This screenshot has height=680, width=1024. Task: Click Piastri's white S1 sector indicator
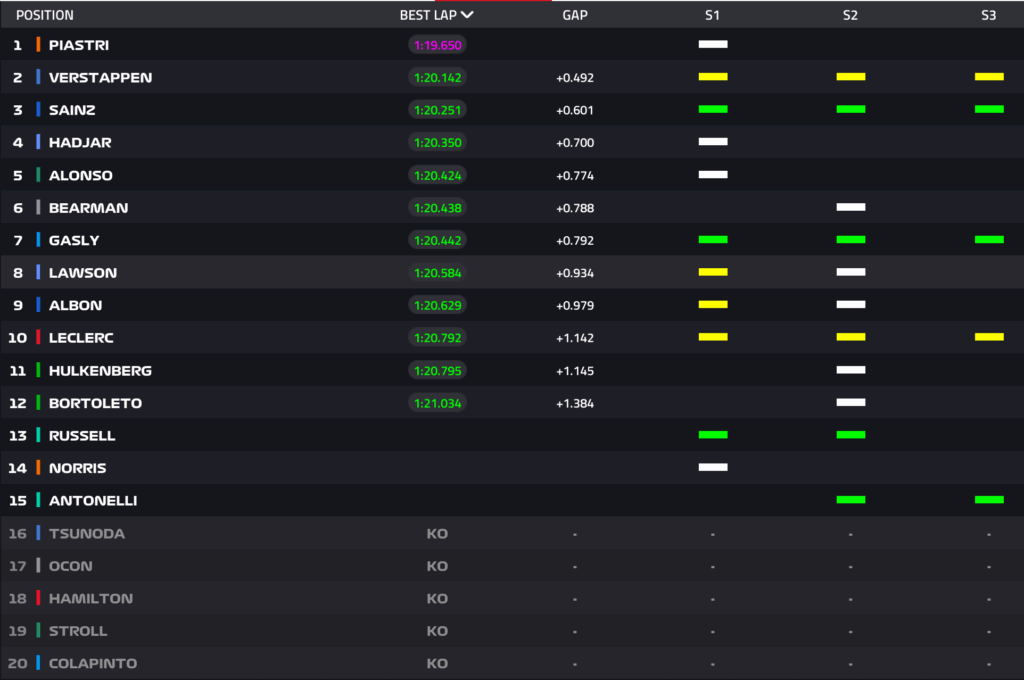click(713, 45)
